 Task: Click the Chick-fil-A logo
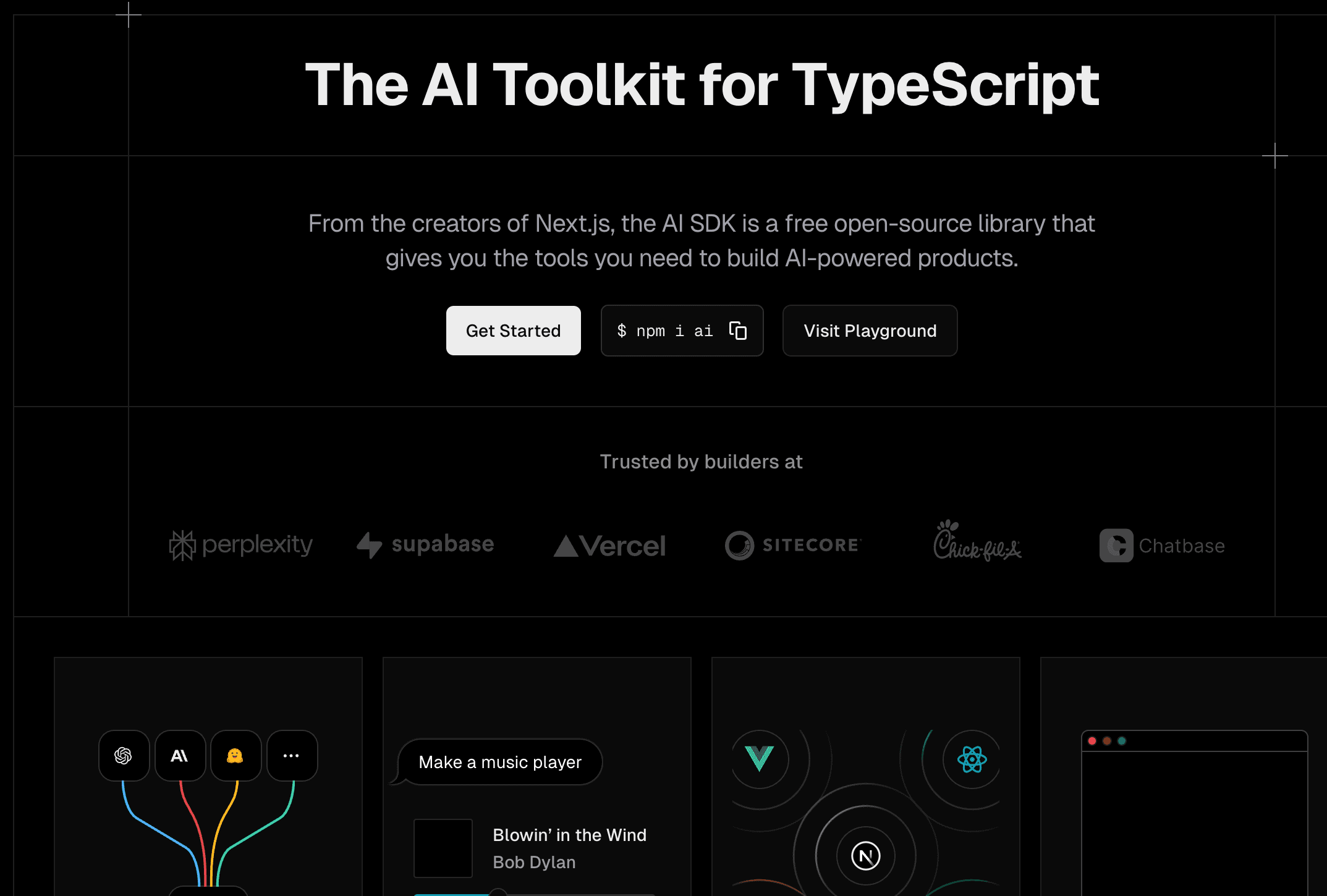[x=977, y=541]
